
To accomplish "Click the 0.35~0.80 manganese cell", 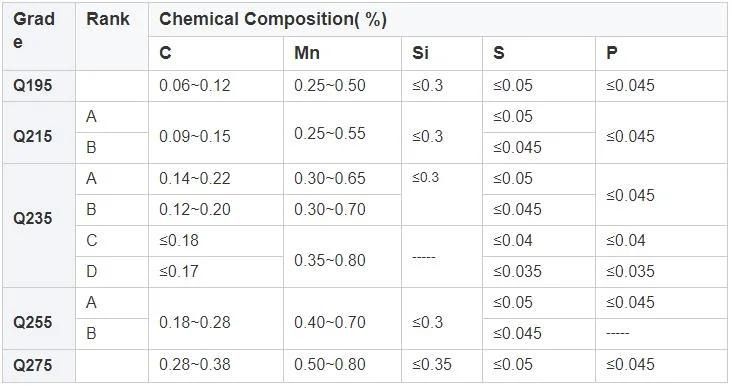I will [x=342, y=256].
